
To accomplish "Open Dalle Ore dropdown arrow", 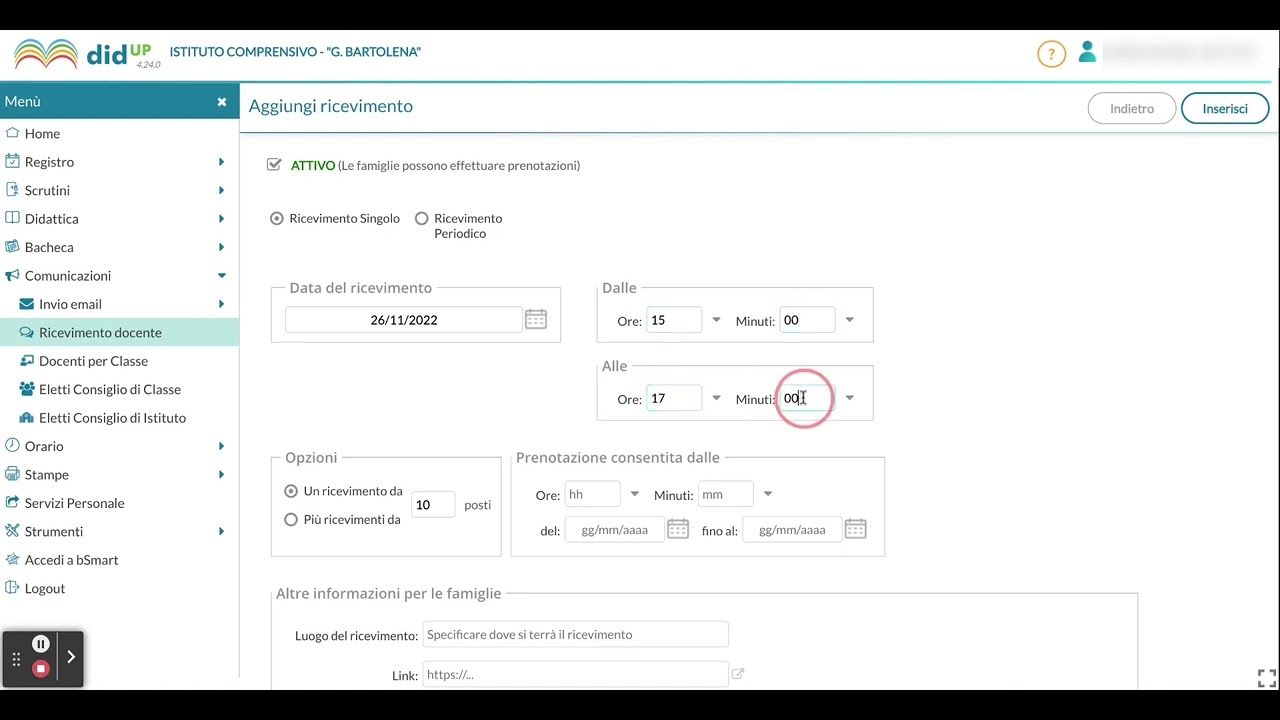I will tap(716, 320).
